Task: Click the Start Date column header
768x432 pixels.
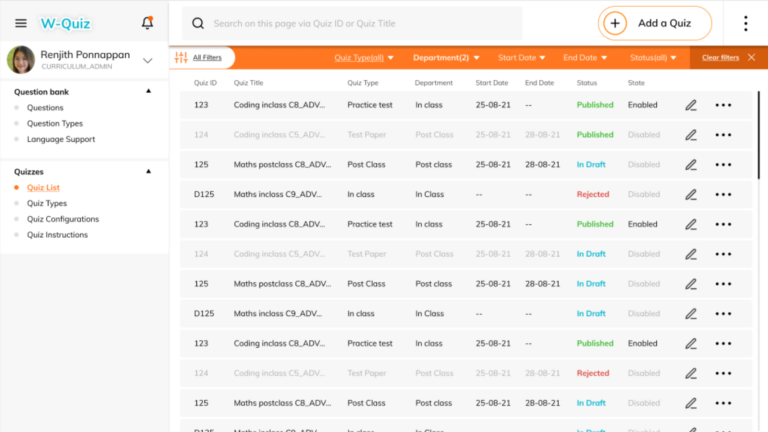Action: tap(492, 83)
